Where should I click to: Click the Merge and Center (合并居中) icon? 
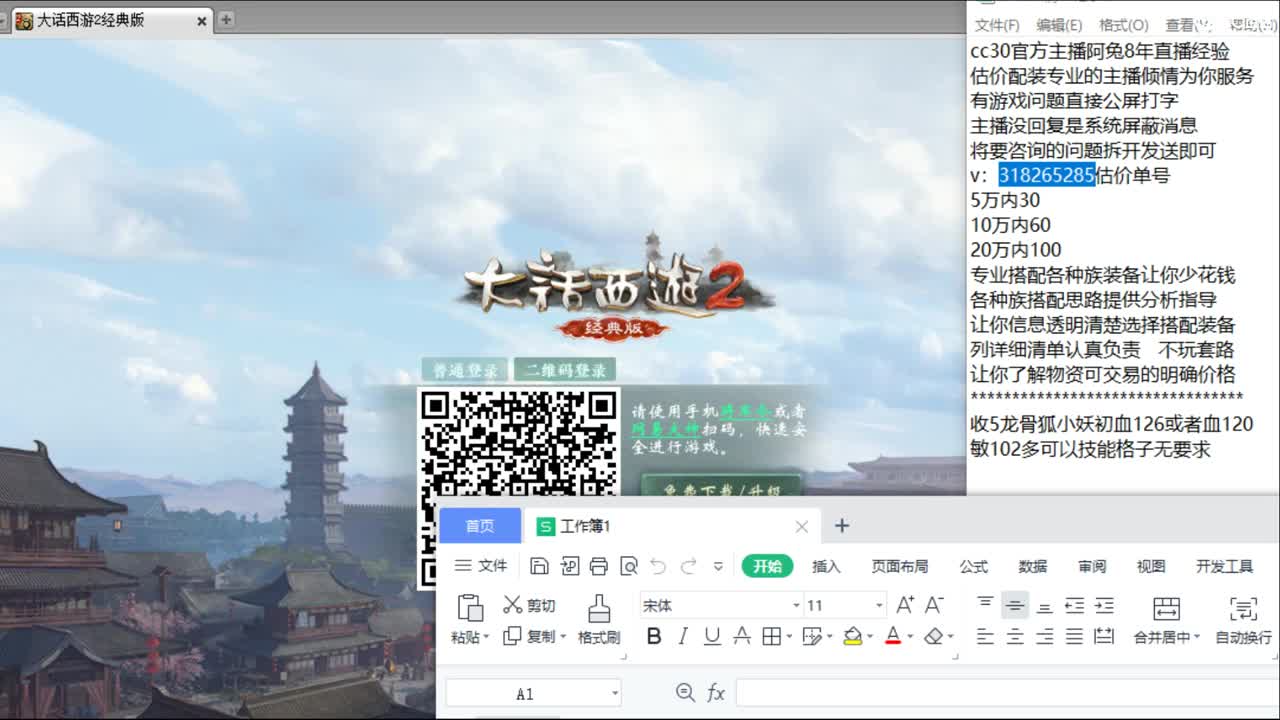tap(1165, 608)
